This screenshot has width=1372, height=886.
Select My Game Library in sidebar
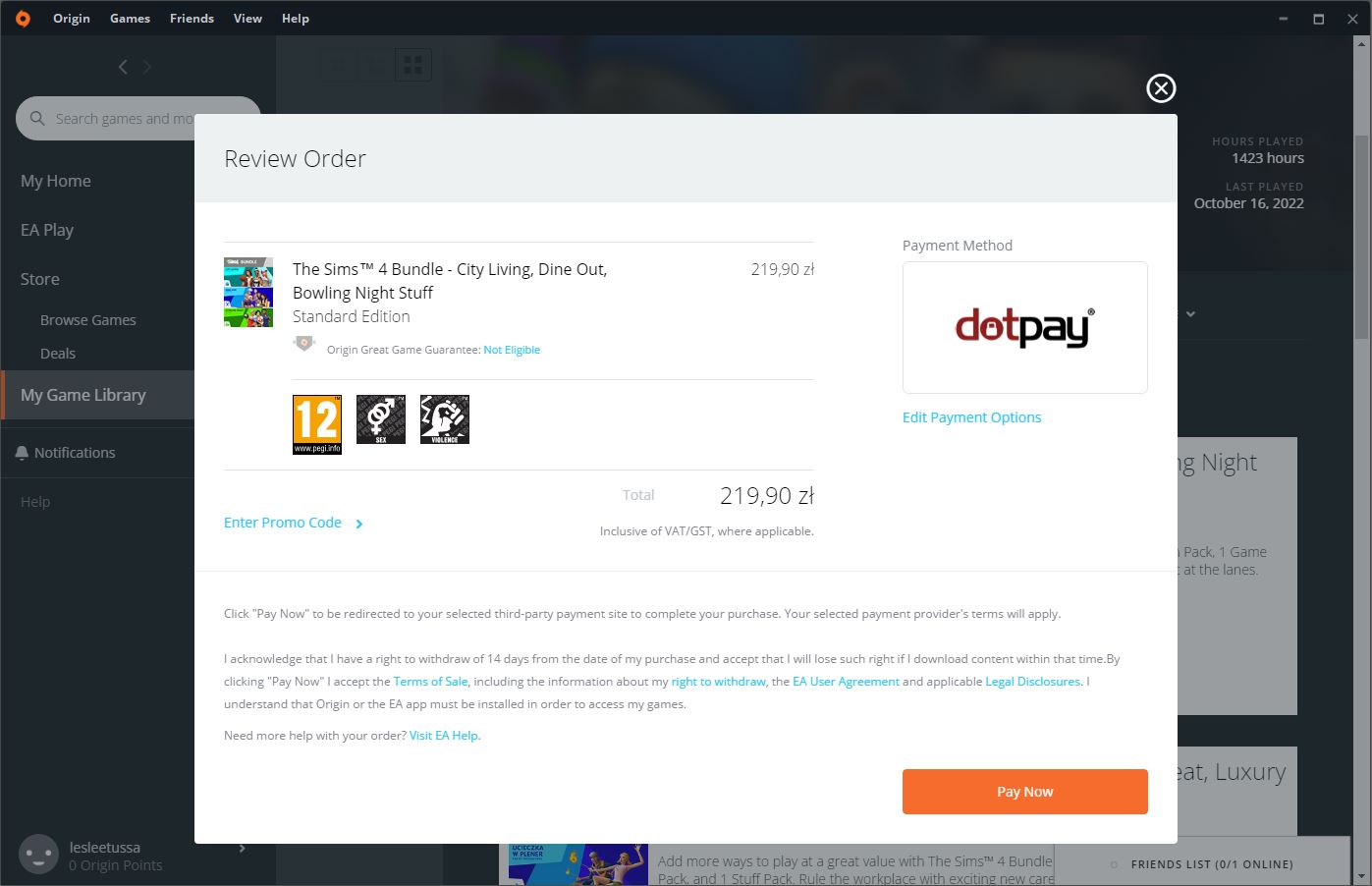click(x=97, y=395)
